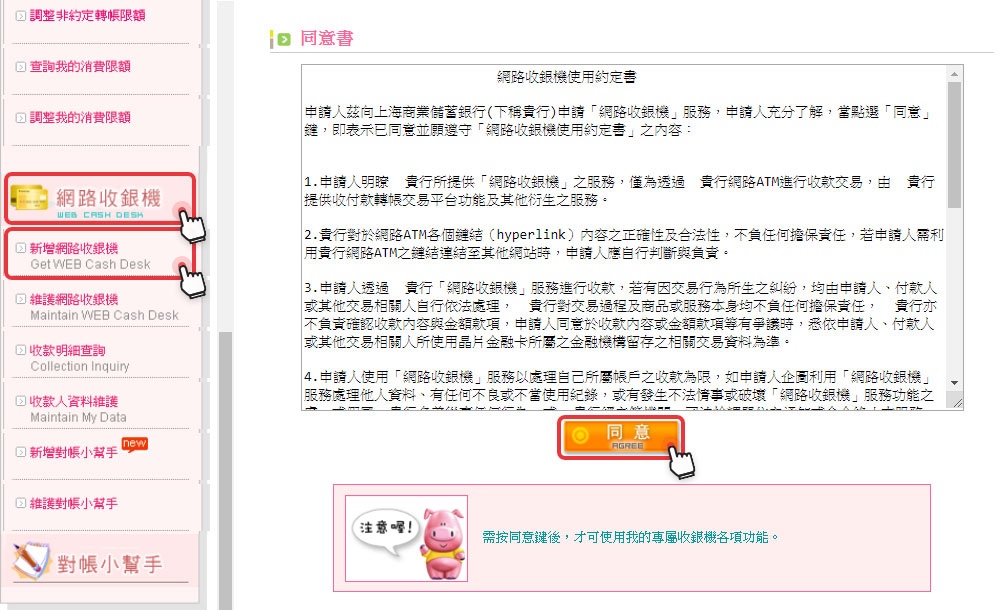Click the agreement textarea scrollbar thumb
1000x610 pixels.
(954, 145)
